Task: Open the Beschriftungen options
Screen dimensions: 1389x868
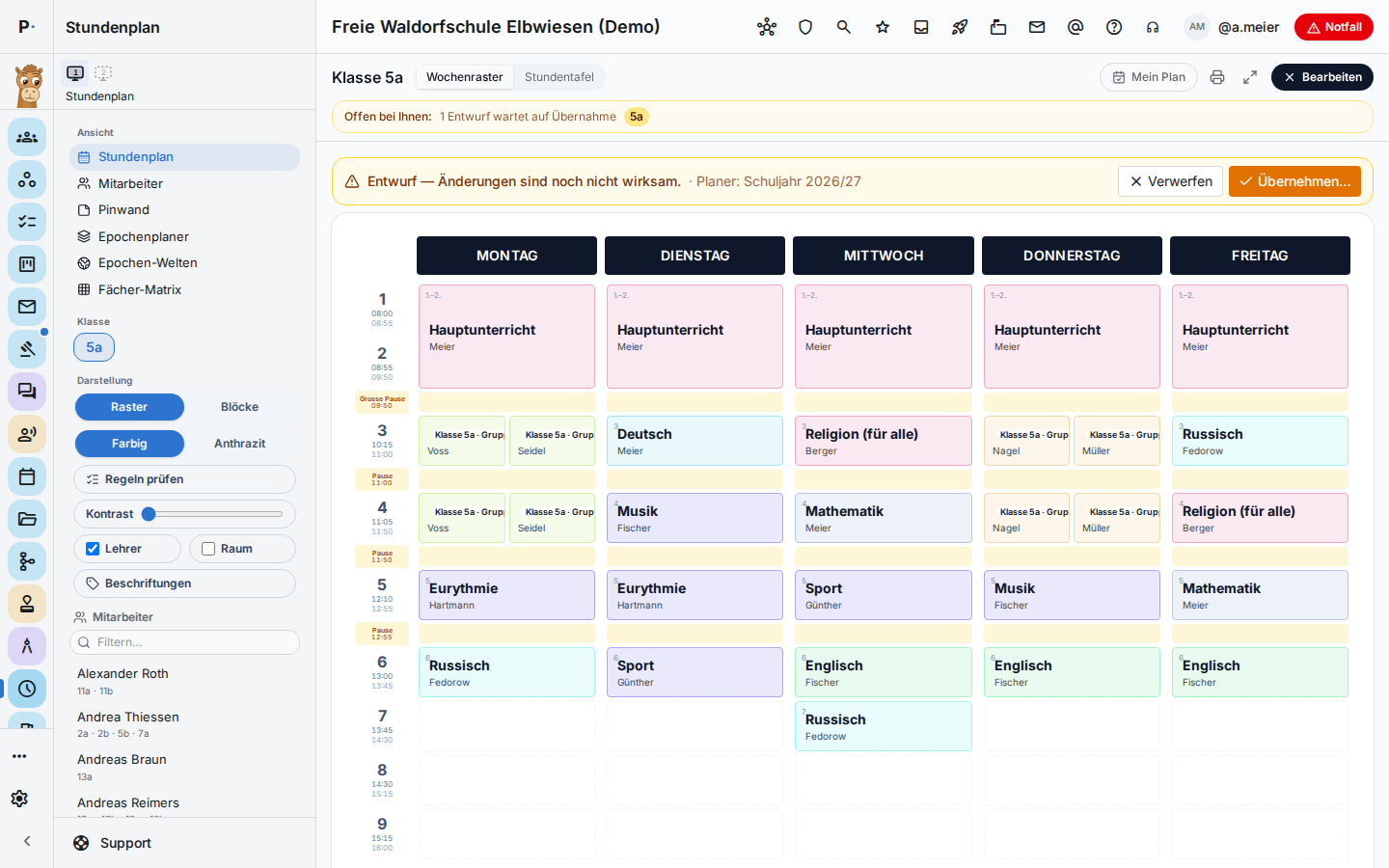Action: (x=184, y=583)
